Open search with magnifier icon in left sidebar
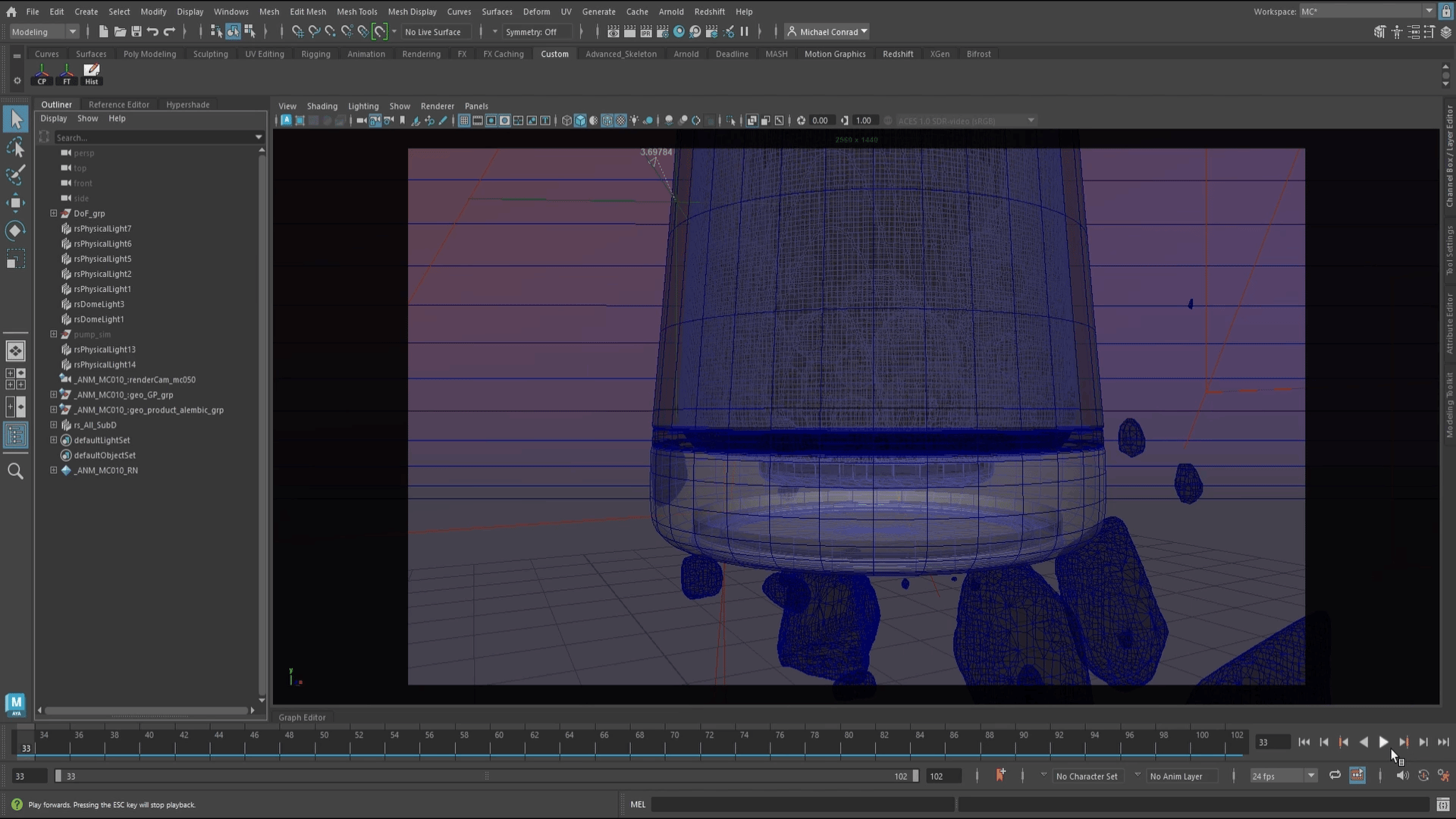 (x=15, y=472)
